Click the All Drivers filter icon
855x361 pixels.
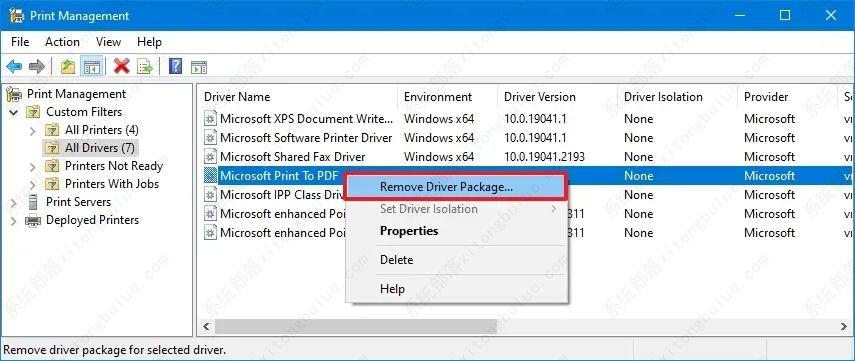52,148
